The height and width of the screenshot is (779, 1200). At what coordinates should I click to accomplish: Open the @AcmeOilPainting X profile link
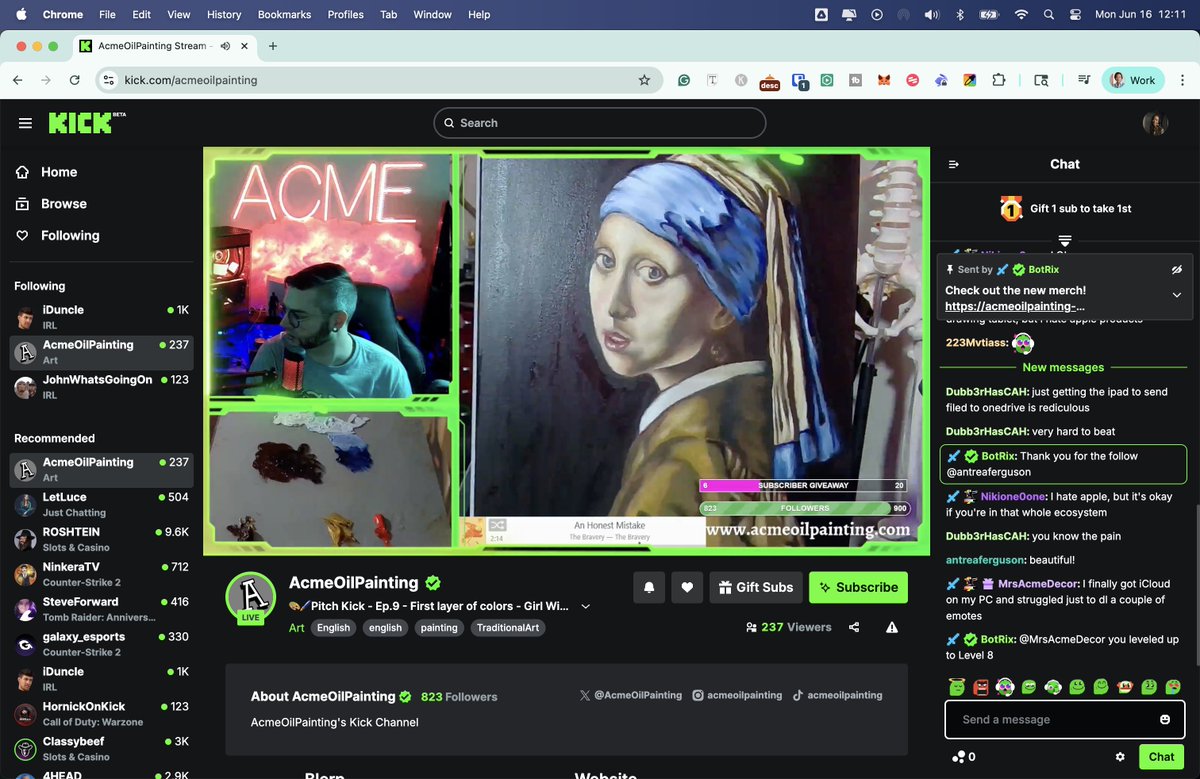[x=631, y=695]
